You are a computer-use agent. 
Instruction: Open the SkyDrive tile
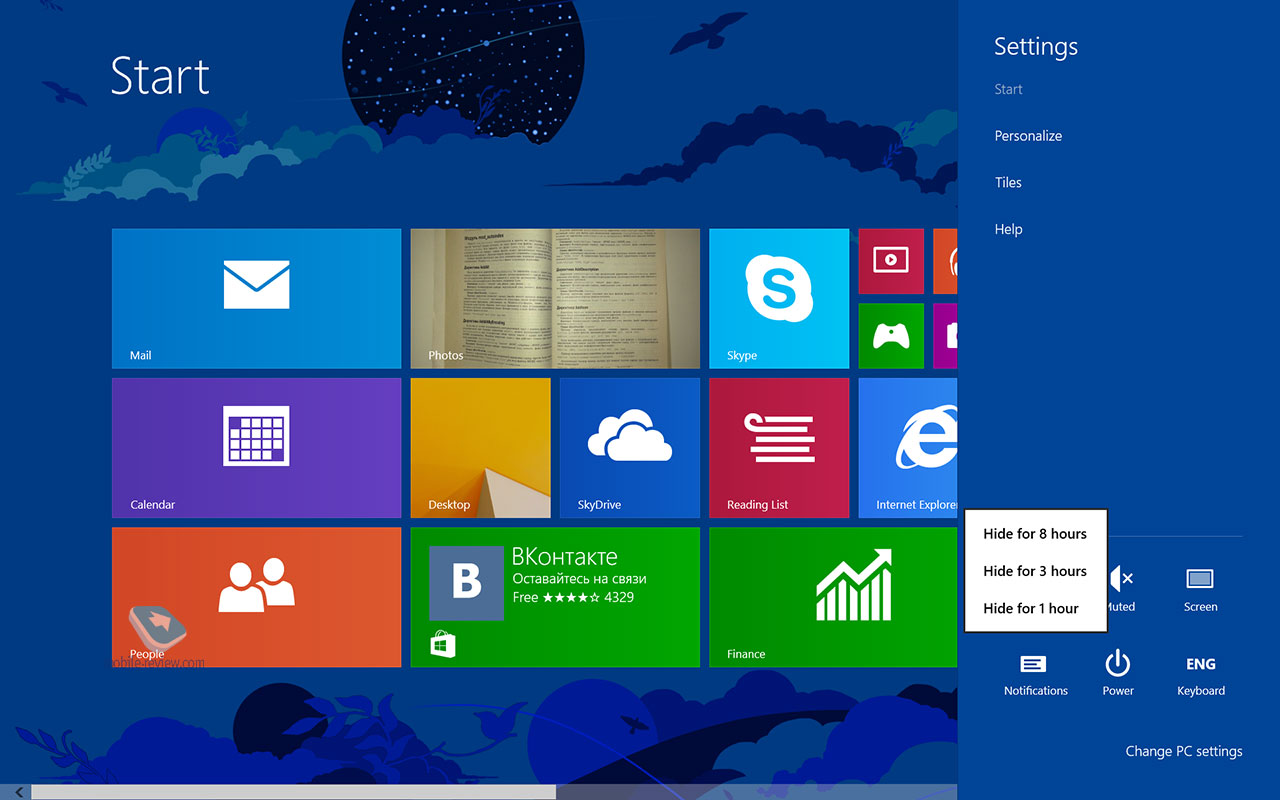pos(630,448)
